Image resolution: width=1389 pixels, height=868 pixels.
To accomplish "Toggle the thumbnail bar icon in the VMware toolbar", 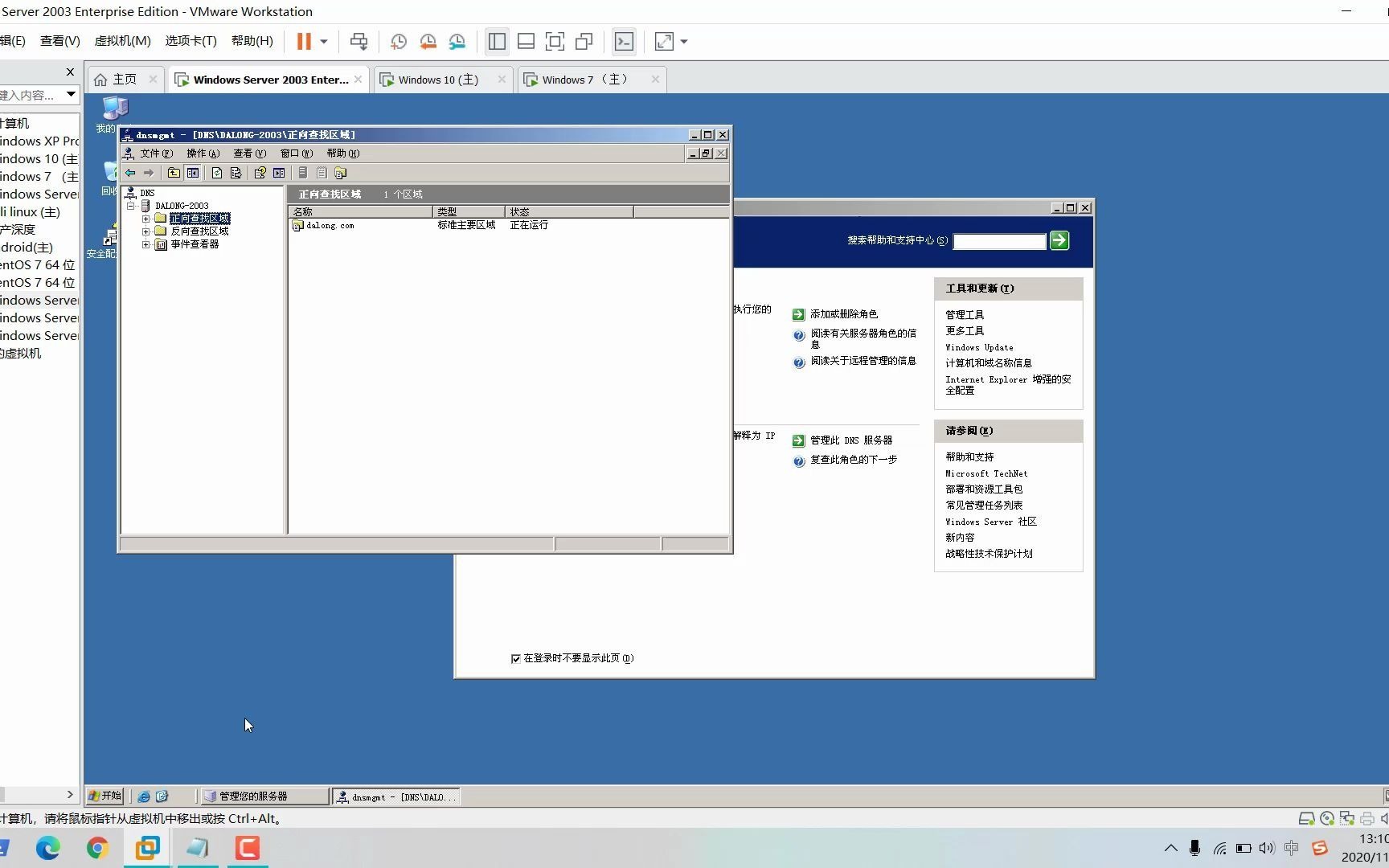I will [x=526, y=41].
